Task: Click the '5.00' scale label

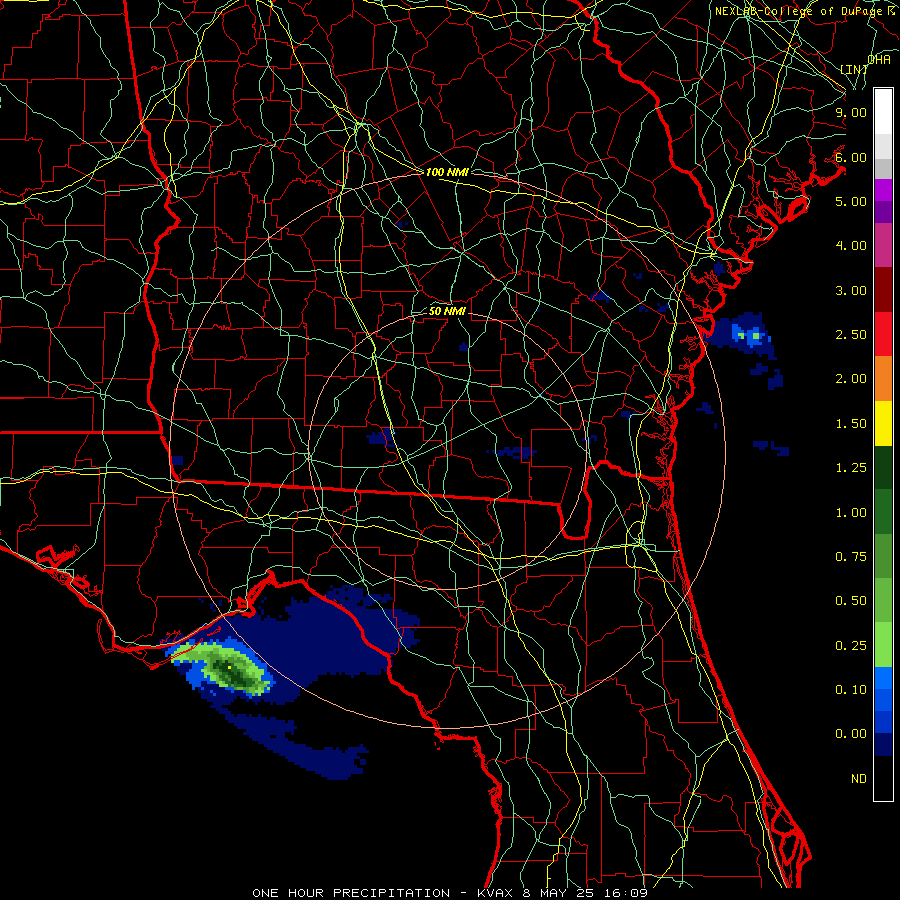Action: [851, 201]
